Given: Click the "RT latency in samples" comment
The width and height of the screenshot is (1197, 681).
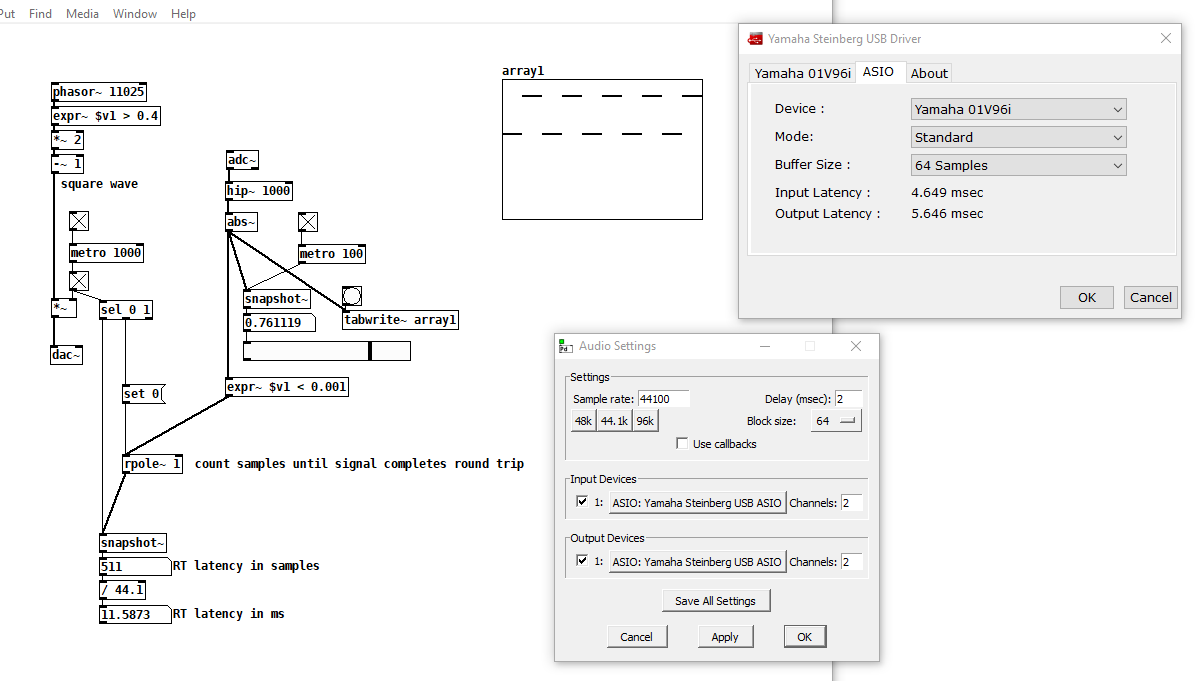Looking at the screenshot, I should 246,566.
